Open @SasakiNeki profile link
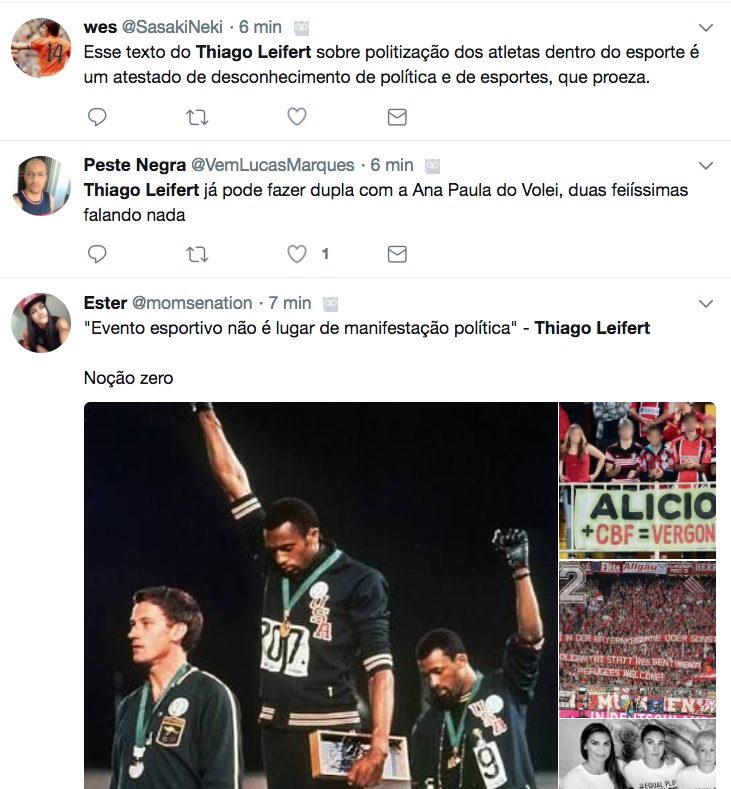 178,26
